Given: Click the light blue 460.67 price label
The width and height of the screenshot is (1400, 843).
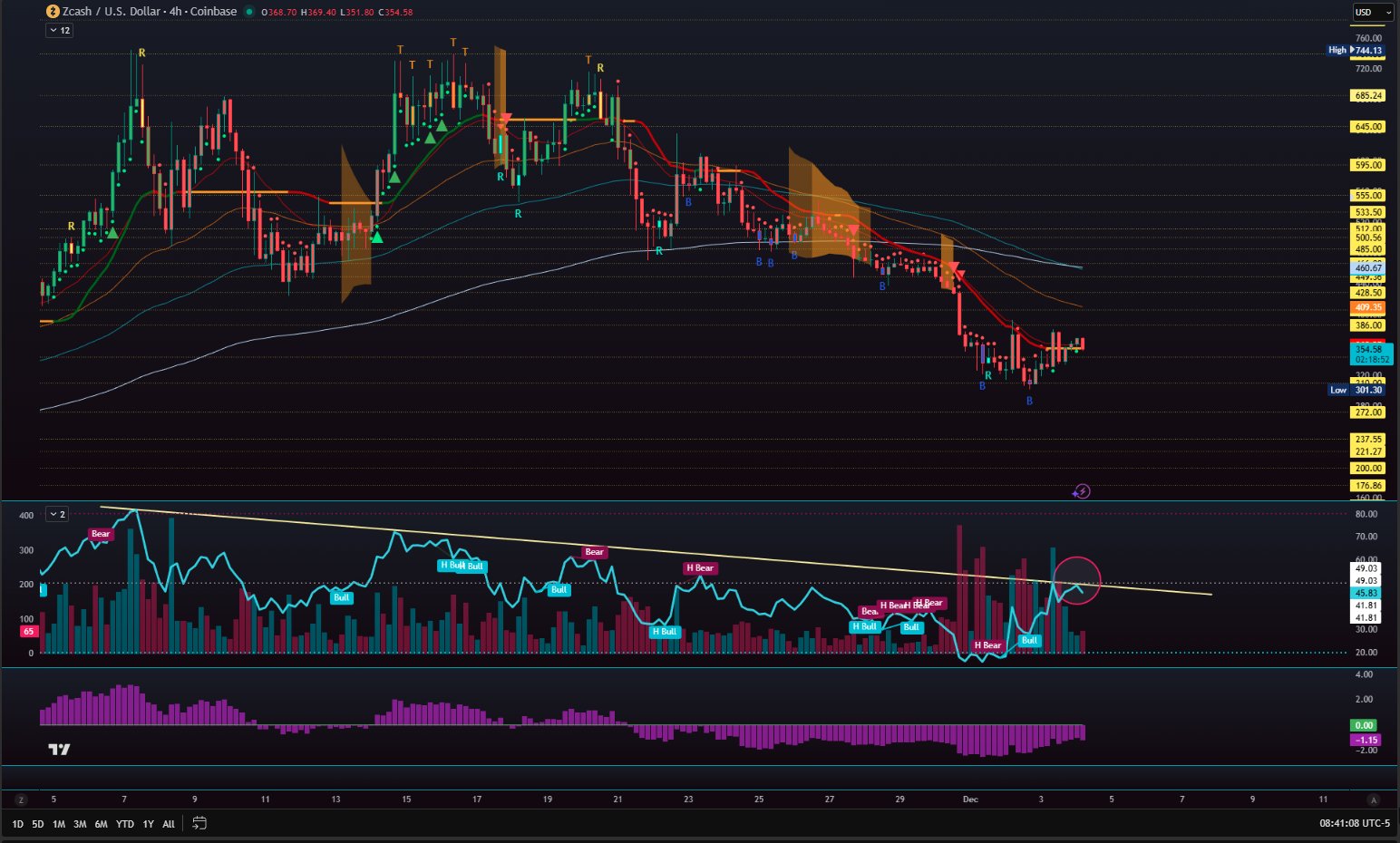Looking at the screenshot, I should click(1368, 268).
